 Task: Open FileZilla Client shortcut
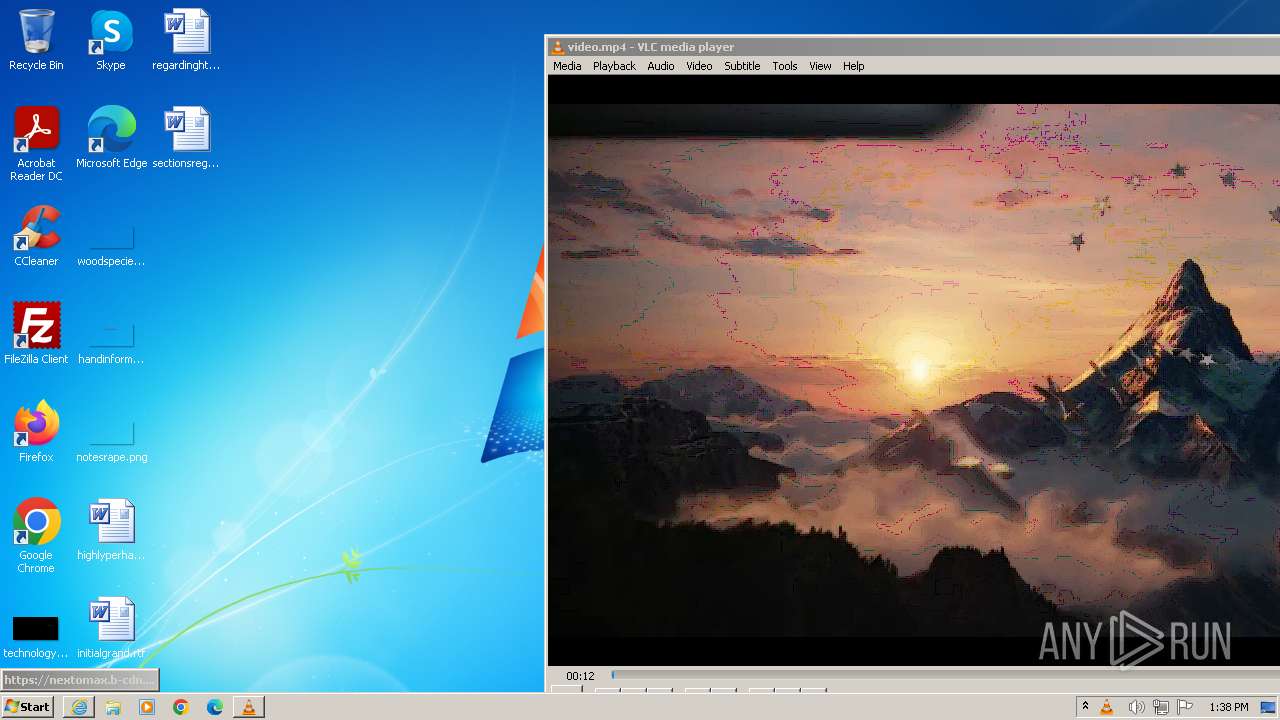click(36, 334)
